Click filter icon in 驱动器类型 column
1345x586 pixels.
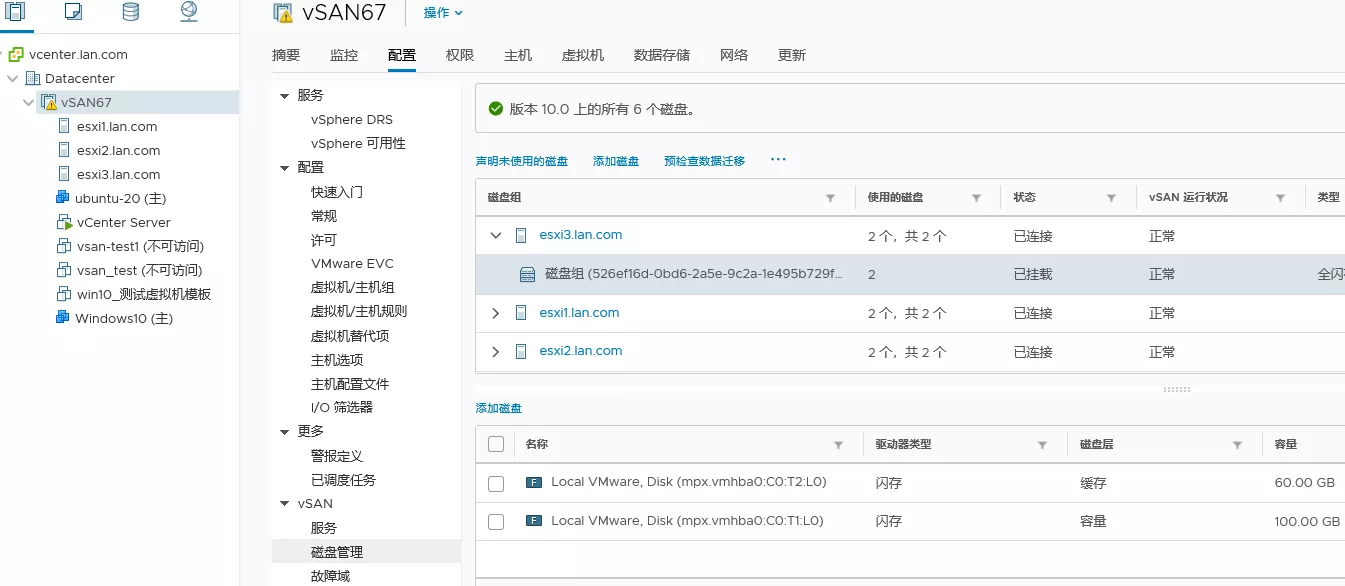tap(1042, 445)
